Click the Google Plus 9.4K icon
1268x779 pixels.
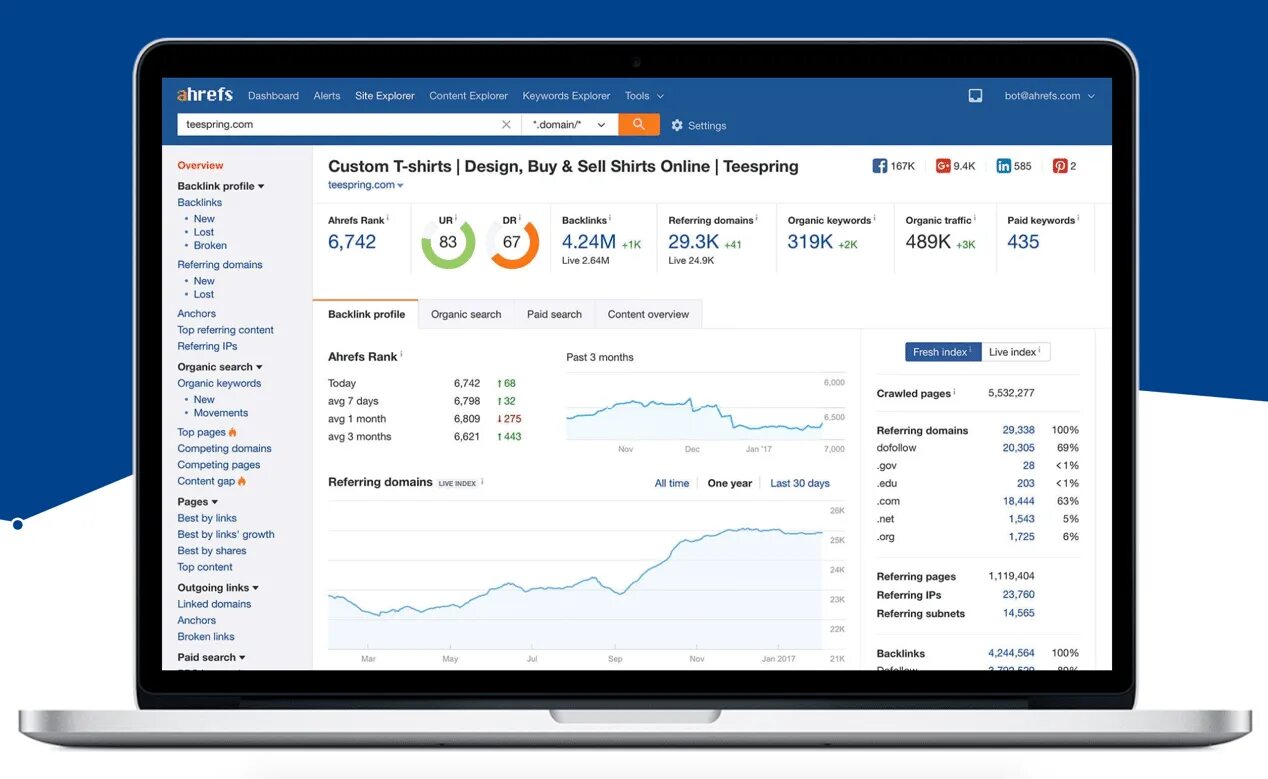click(x=943, y=166)
